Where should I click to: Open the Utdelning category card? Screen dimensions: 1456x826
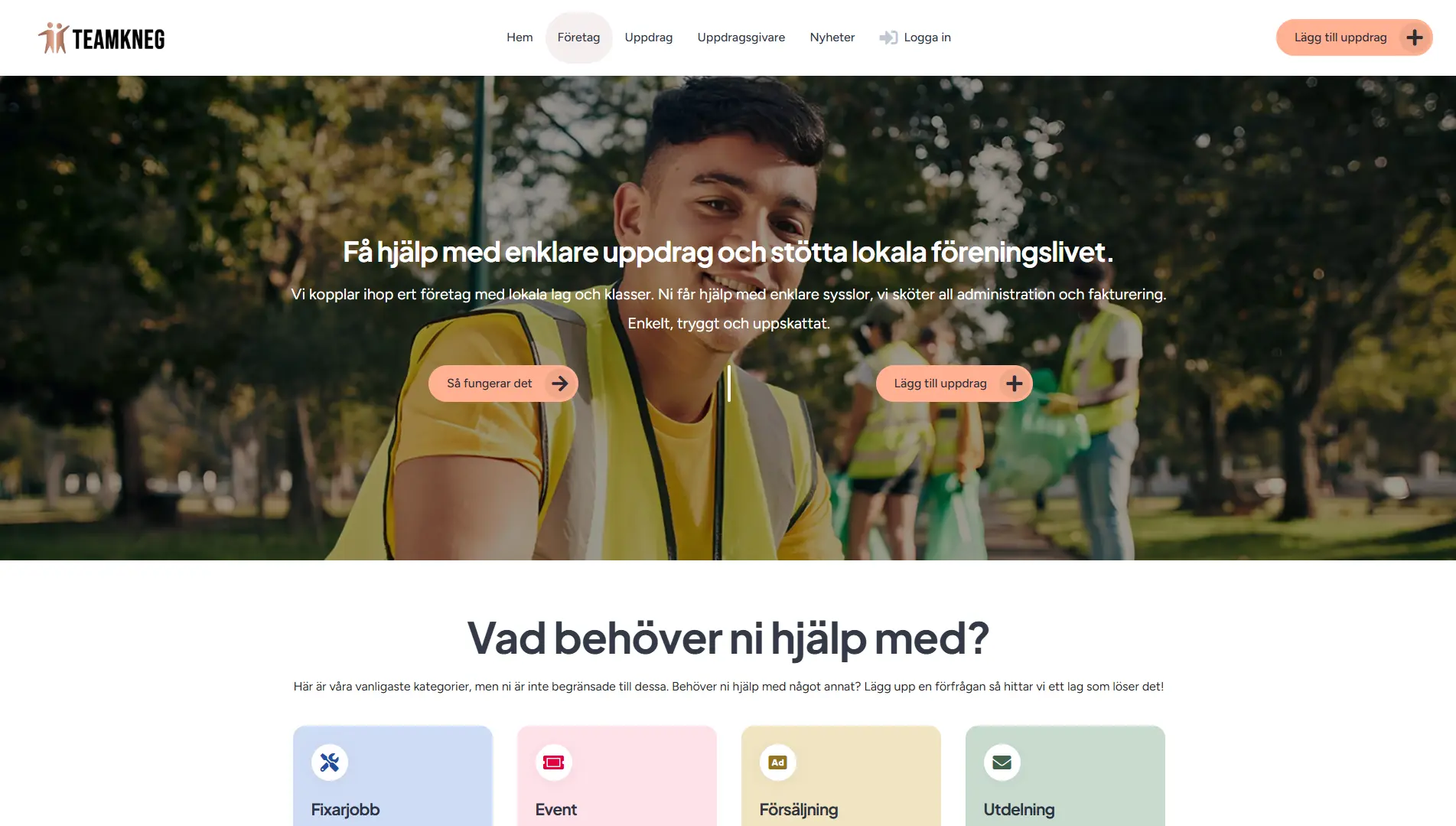pyautogui.click(x=1065, y=776)
